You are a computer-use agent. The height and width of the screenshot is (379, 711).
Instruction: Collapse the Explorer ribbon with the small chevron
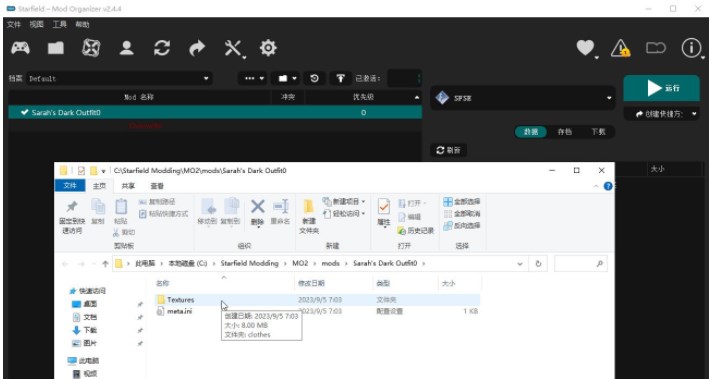[596, 186]
